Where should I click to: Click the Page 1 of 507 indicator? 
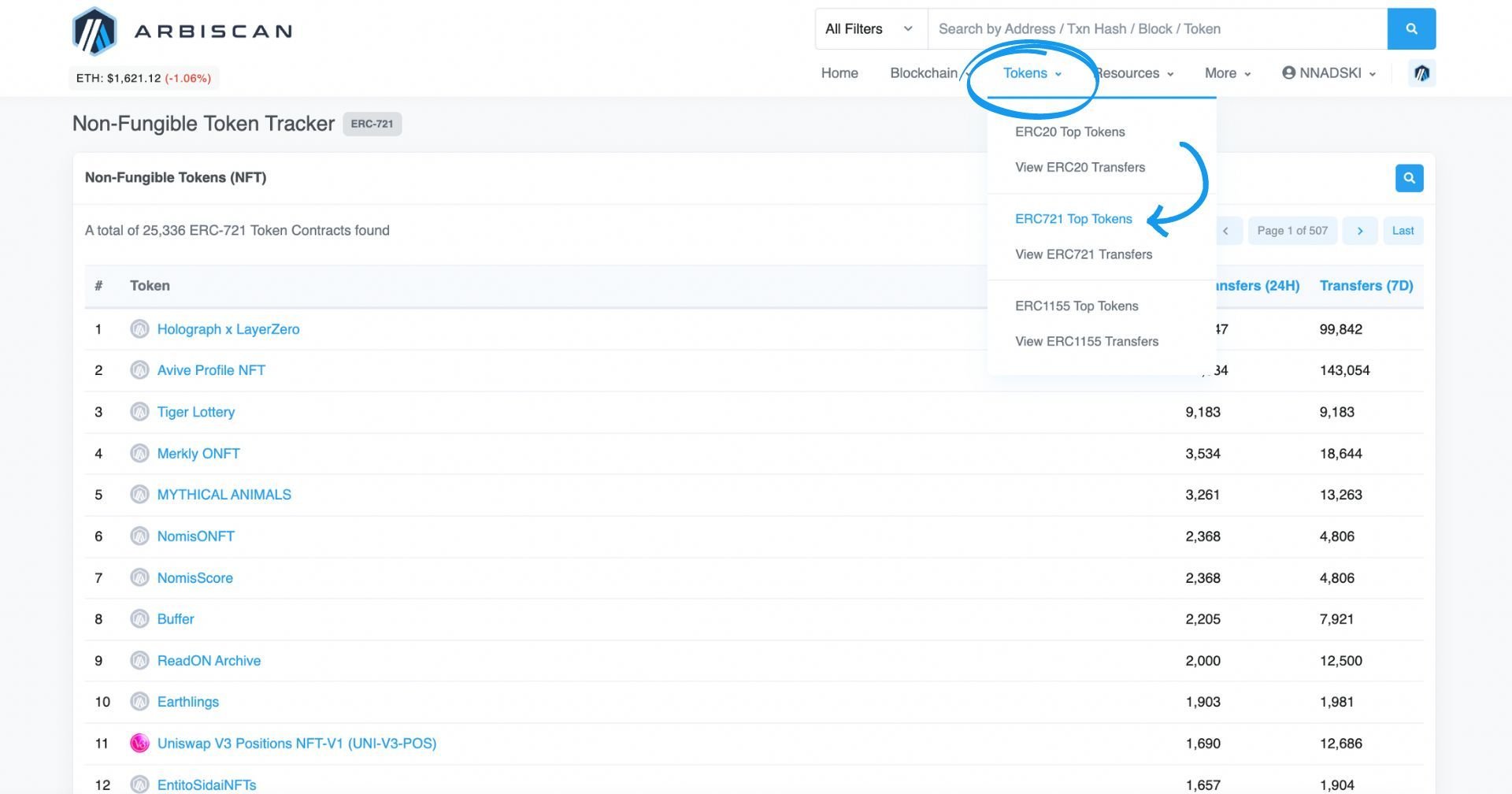pyautogui.click(x=1292, y=231)
